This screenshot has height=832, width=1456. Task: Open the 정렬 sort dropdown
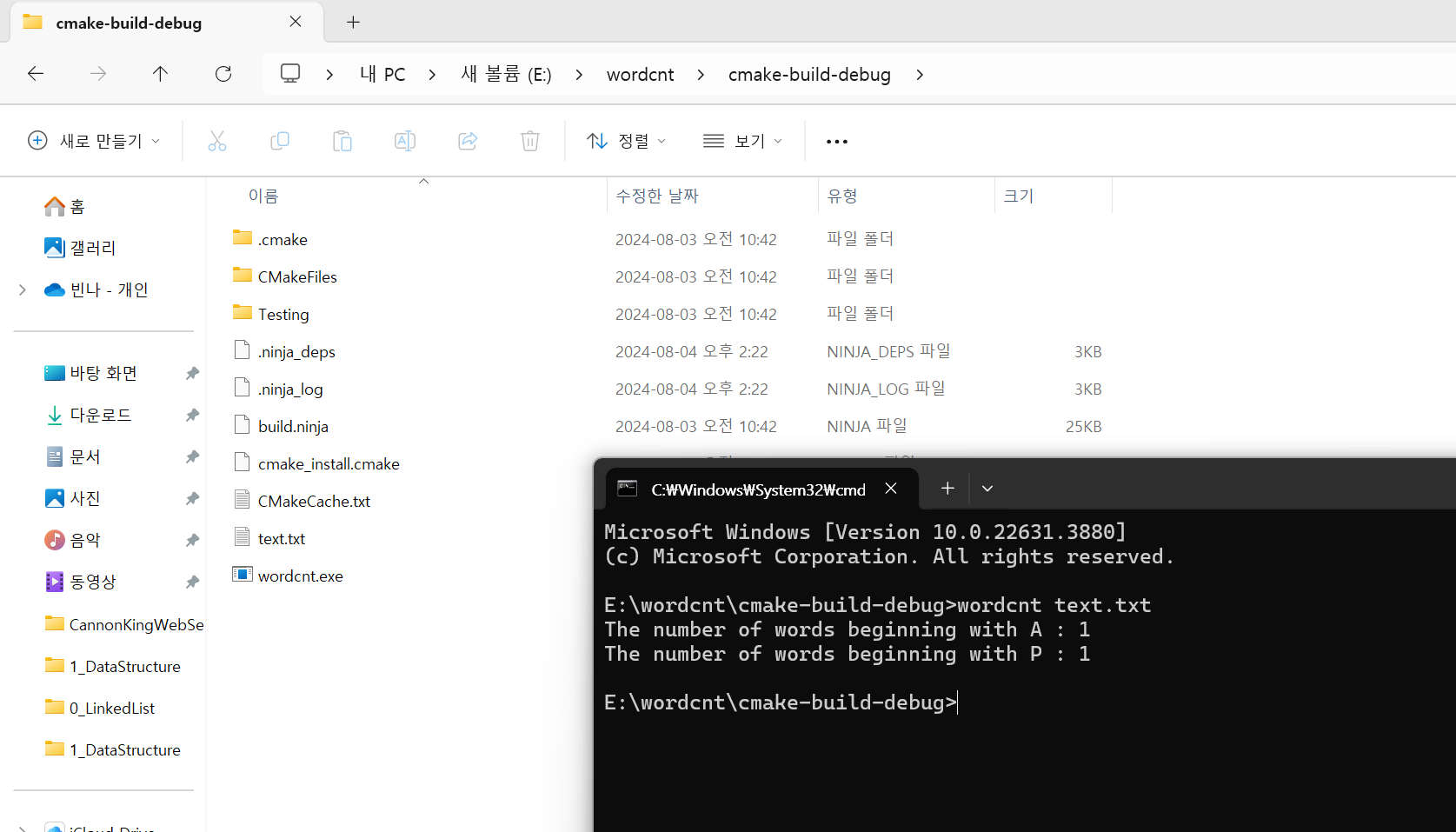pyautogui.click(x=626, y=141)
